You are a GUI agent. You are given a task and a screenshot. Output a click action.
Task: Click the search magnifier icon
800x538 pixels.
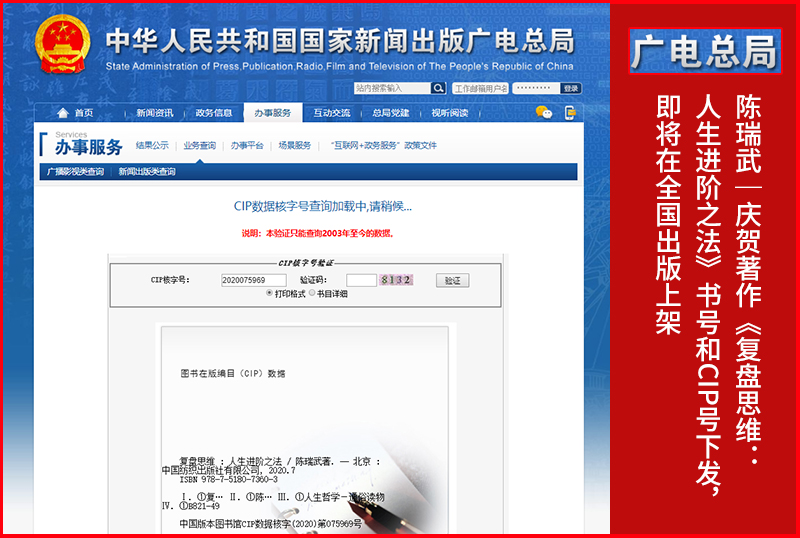point(438,88)
